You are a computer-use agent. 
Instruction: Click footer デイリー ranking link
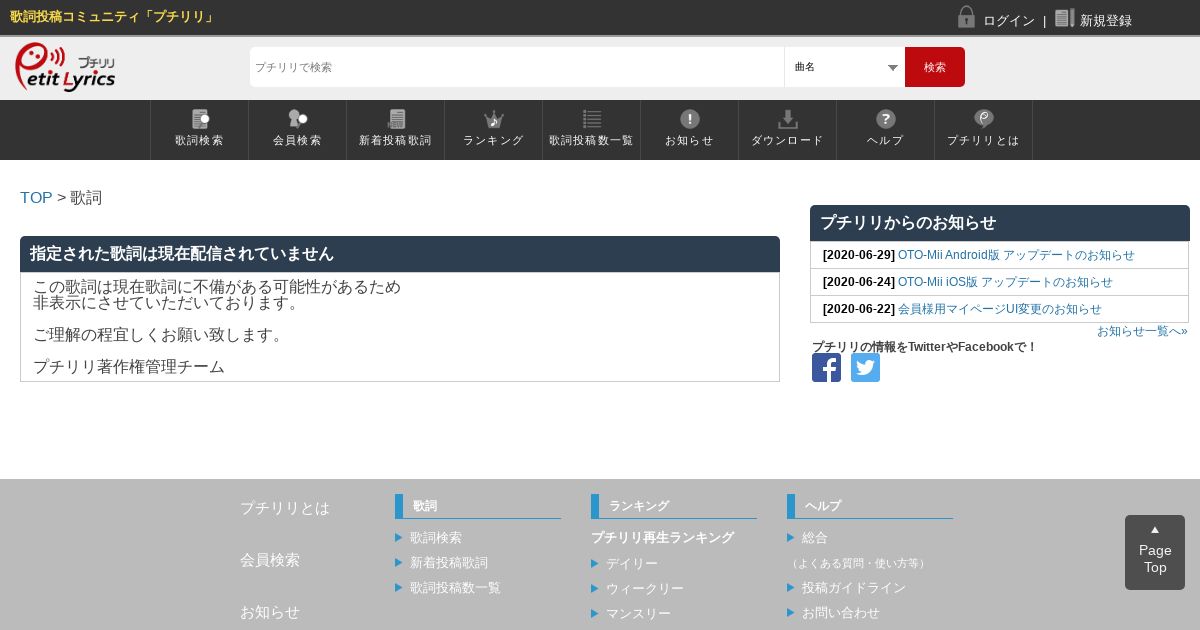[x=632, y=564]
